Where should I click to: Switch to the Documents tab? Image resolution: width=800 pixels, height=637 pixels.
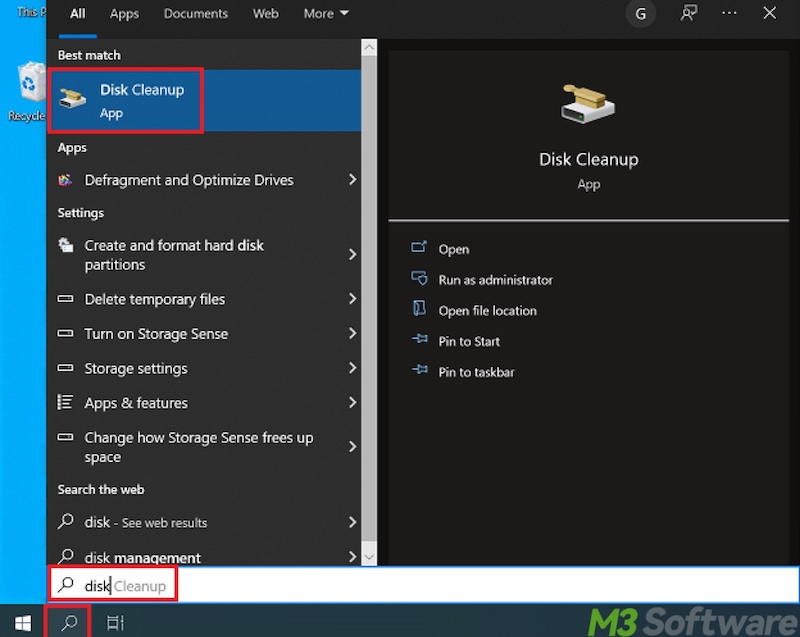coord(196,14)
